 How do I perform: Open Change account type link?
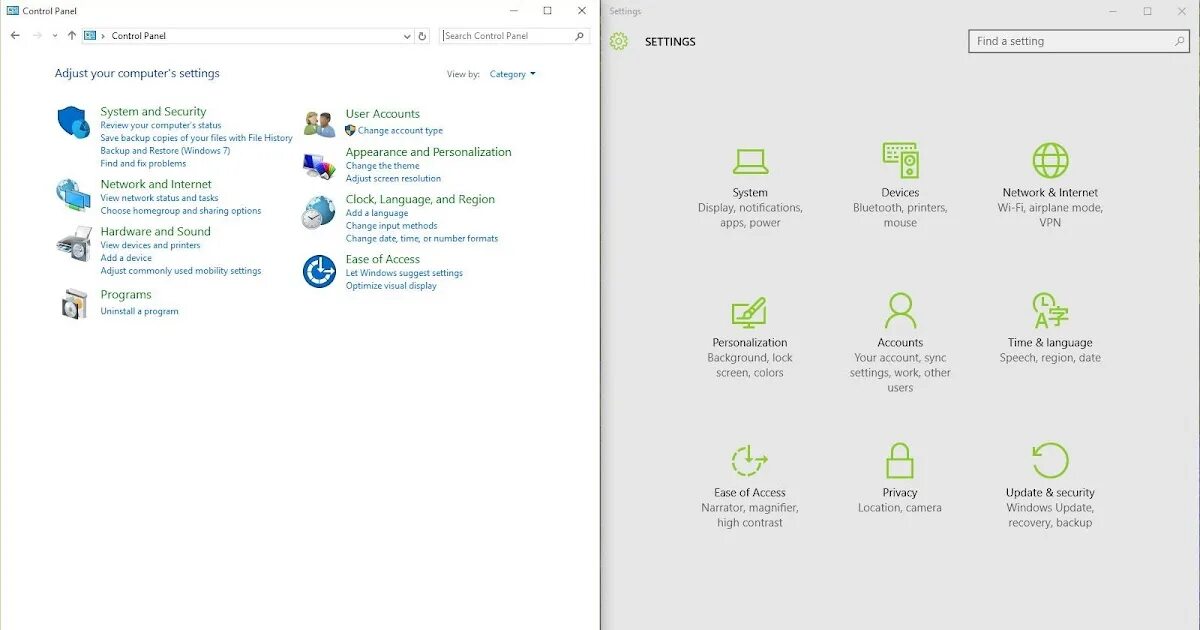tap(400, 130)
